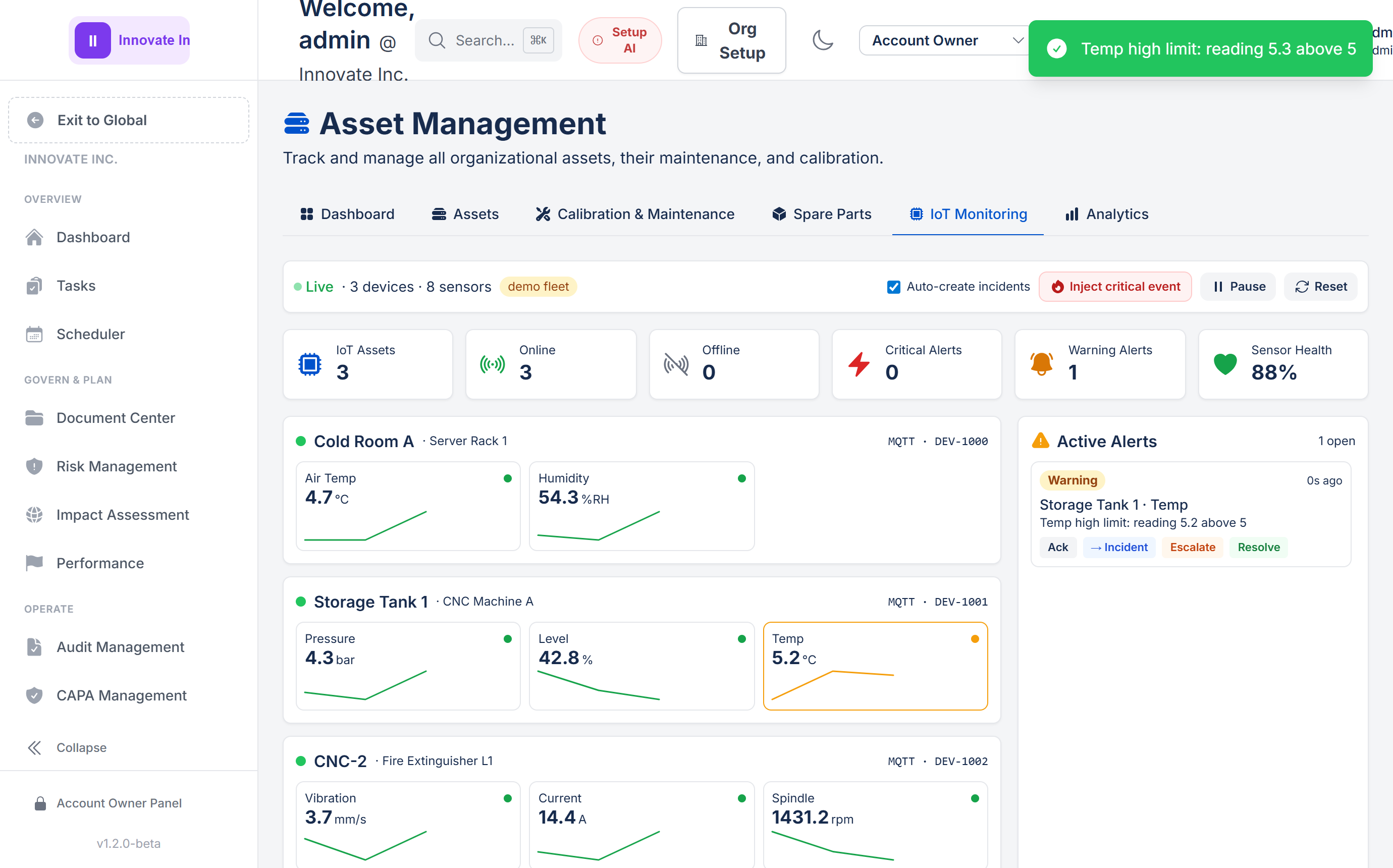This screenshot has height=868, width=1393.
Task: Escalate the Storage Tank 1 warning
Action: click(1192, 547)
